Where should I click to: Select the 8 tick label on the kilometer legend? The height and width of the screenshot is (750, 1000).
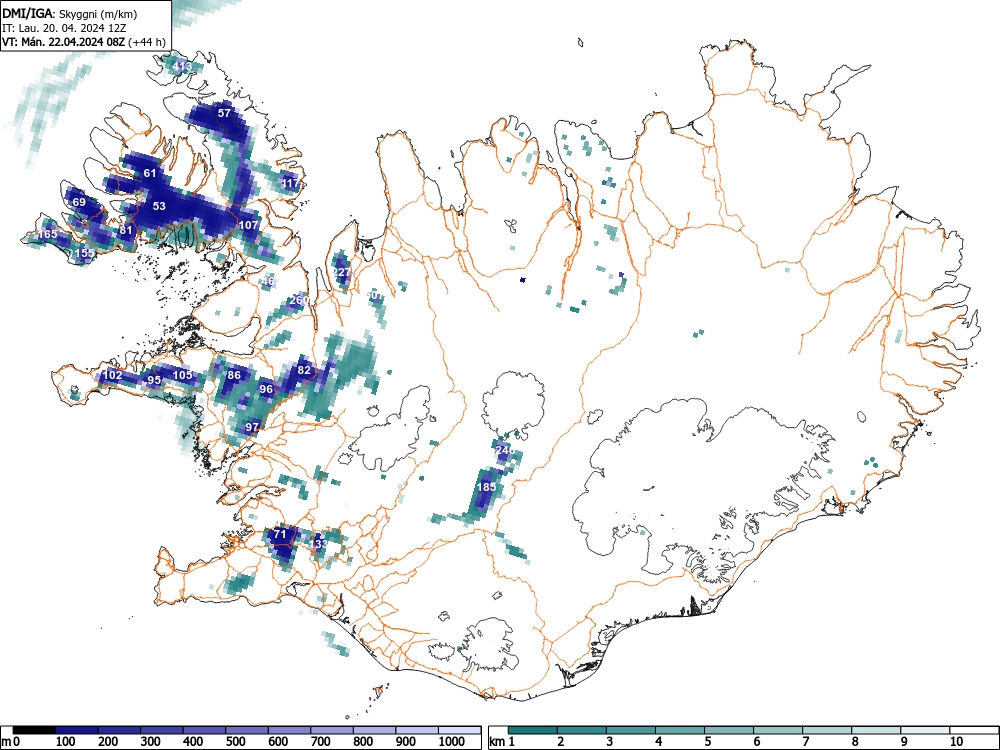855,742
